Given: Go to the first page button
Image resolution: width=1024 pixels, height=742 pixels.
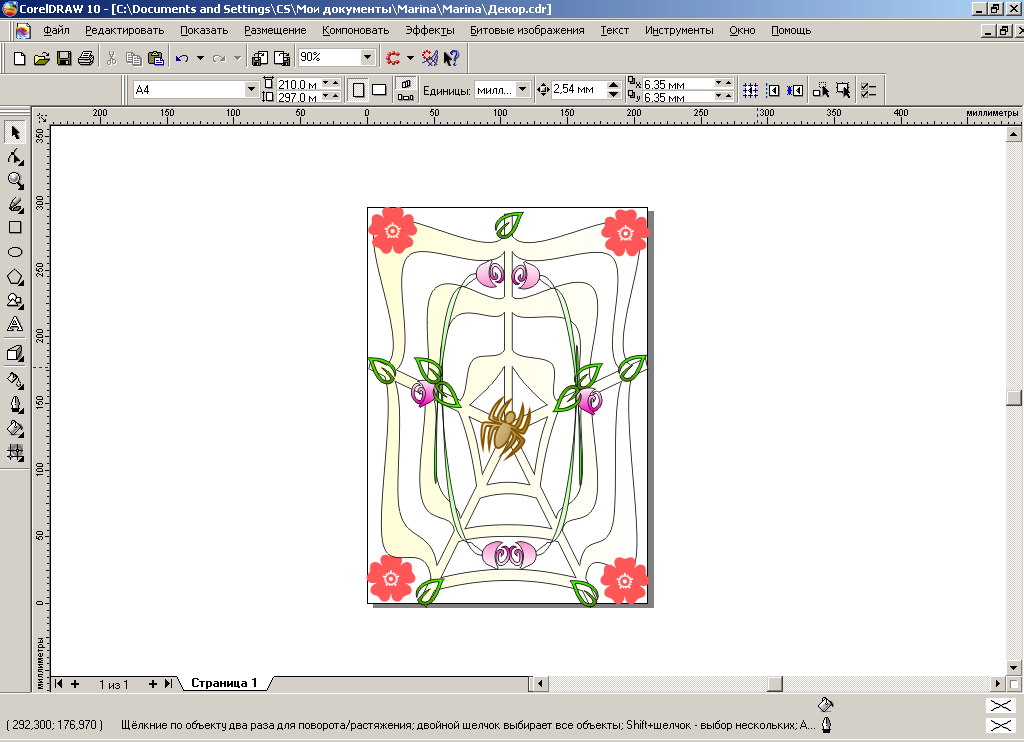Looking at the screenshot, I should click(x=59, y=684).
